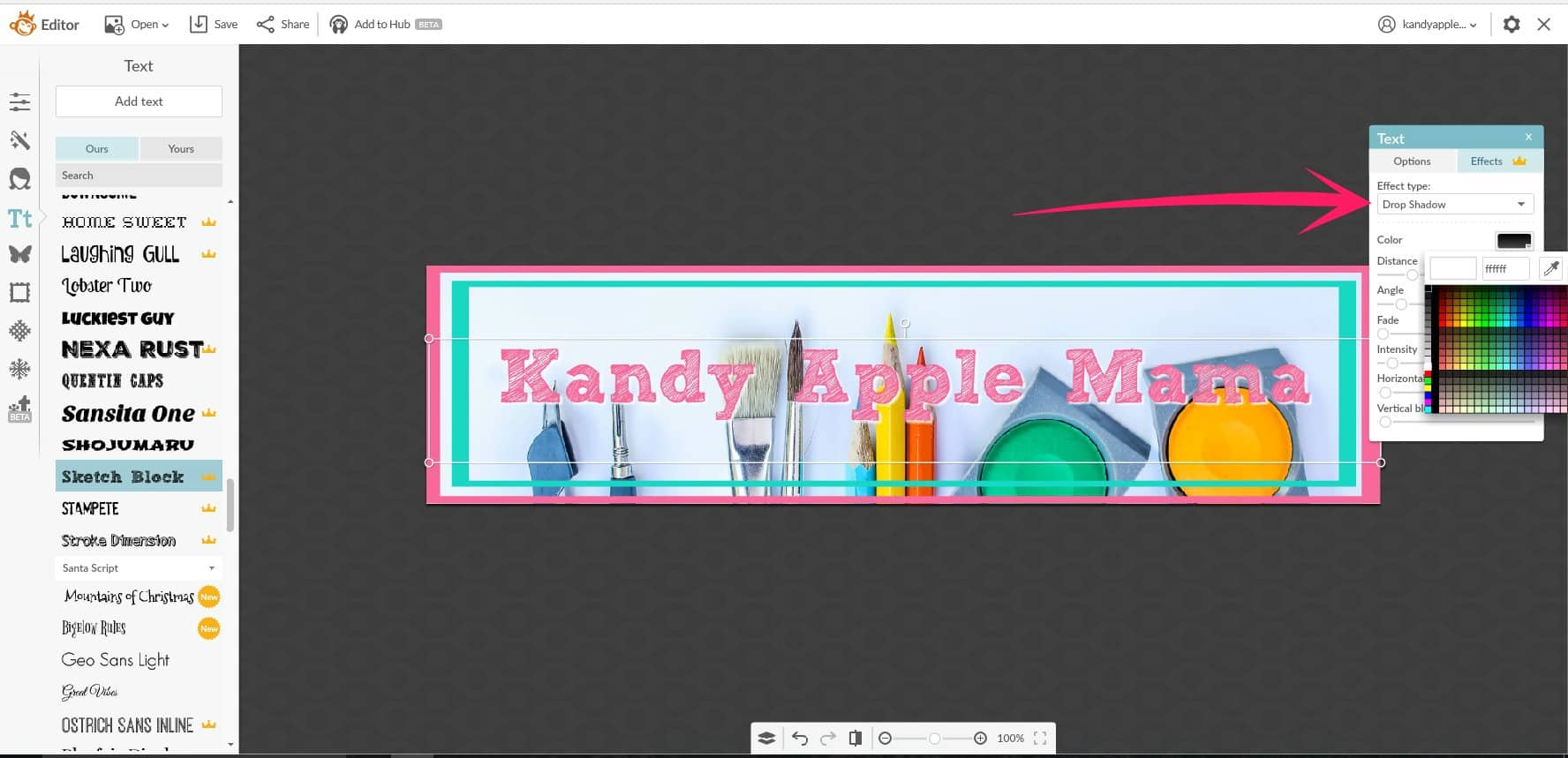
Task: Click the Share button
Action: click(283, 24)
